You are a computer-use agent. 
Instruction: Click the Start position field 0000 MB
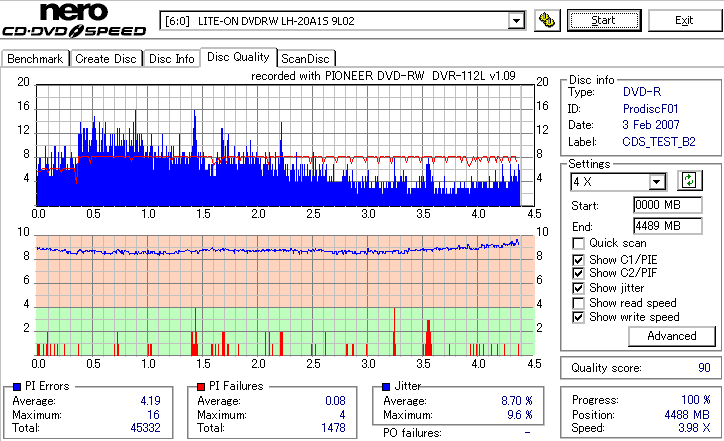[668, 205]
